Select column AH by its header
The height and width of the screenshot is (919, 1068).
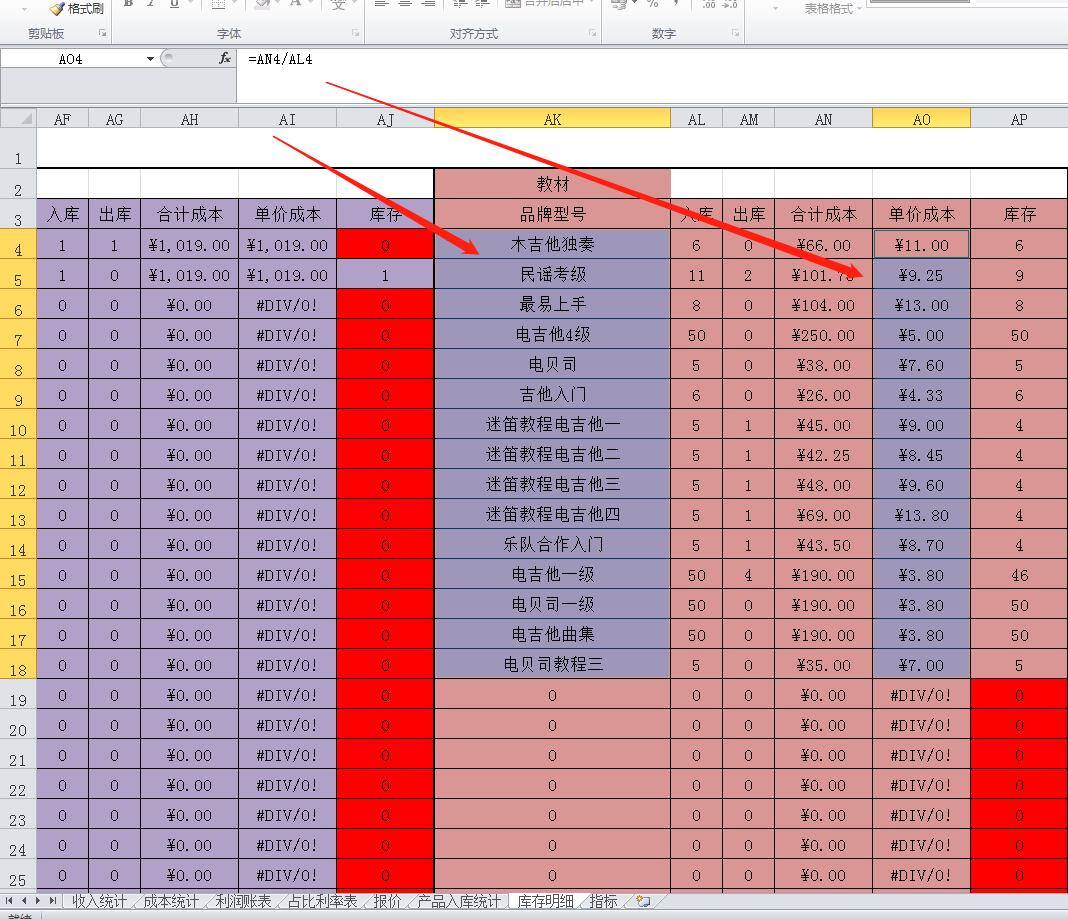[189, 119]
